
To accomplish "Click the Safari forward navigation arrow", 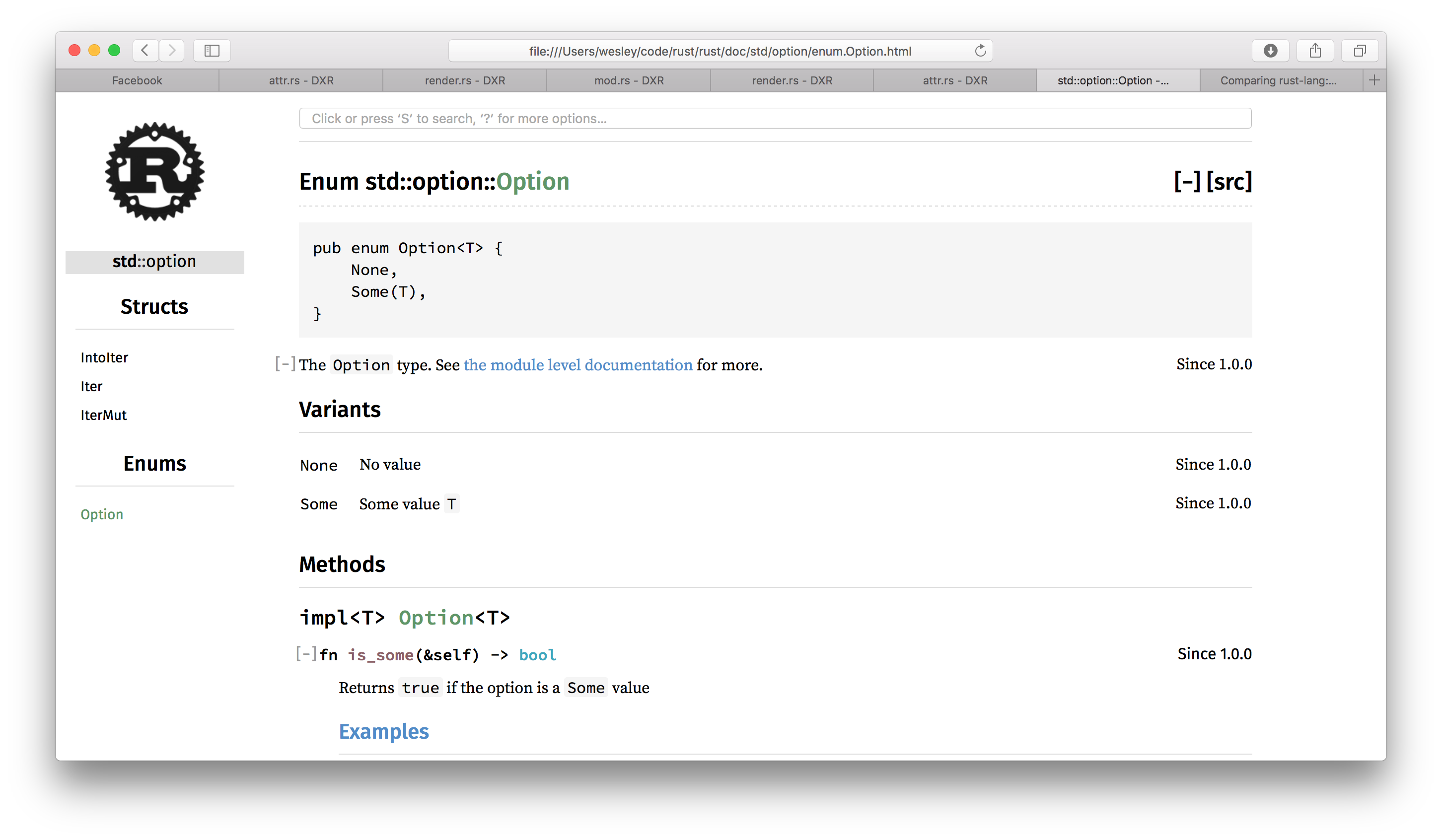I will click(x=172, y=50).
